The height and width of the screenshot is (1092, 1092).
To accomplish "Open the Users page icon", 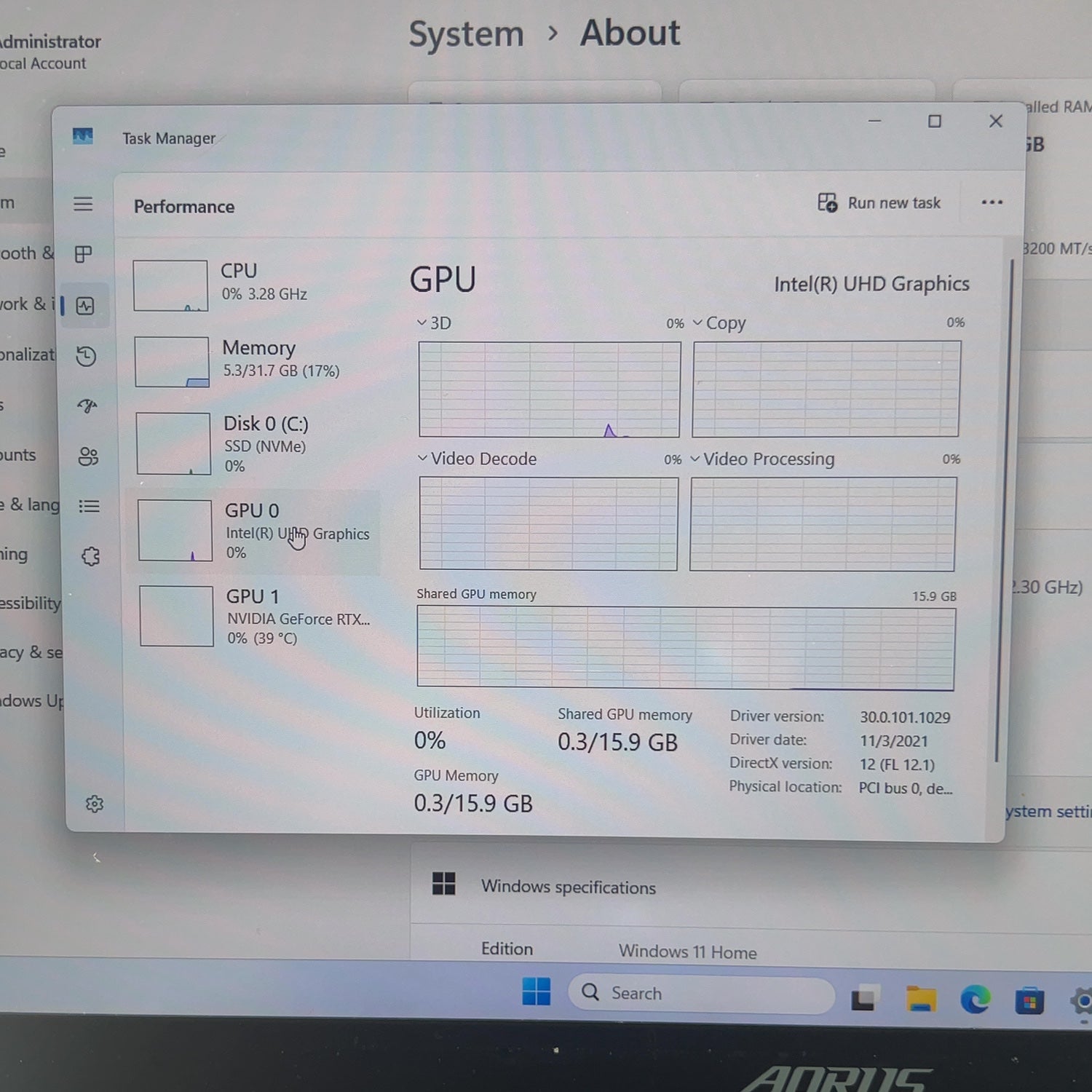I will coord(88,456).
